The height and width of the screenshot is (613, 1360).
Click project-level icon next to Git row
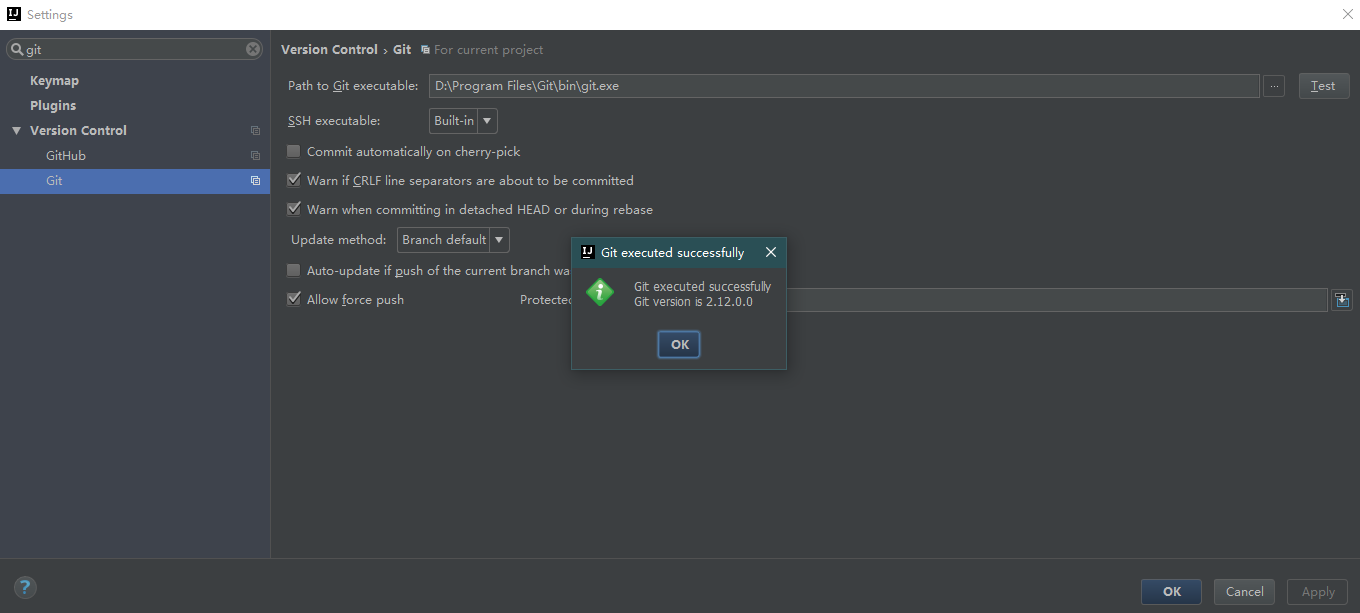click(x=255, y=181)
